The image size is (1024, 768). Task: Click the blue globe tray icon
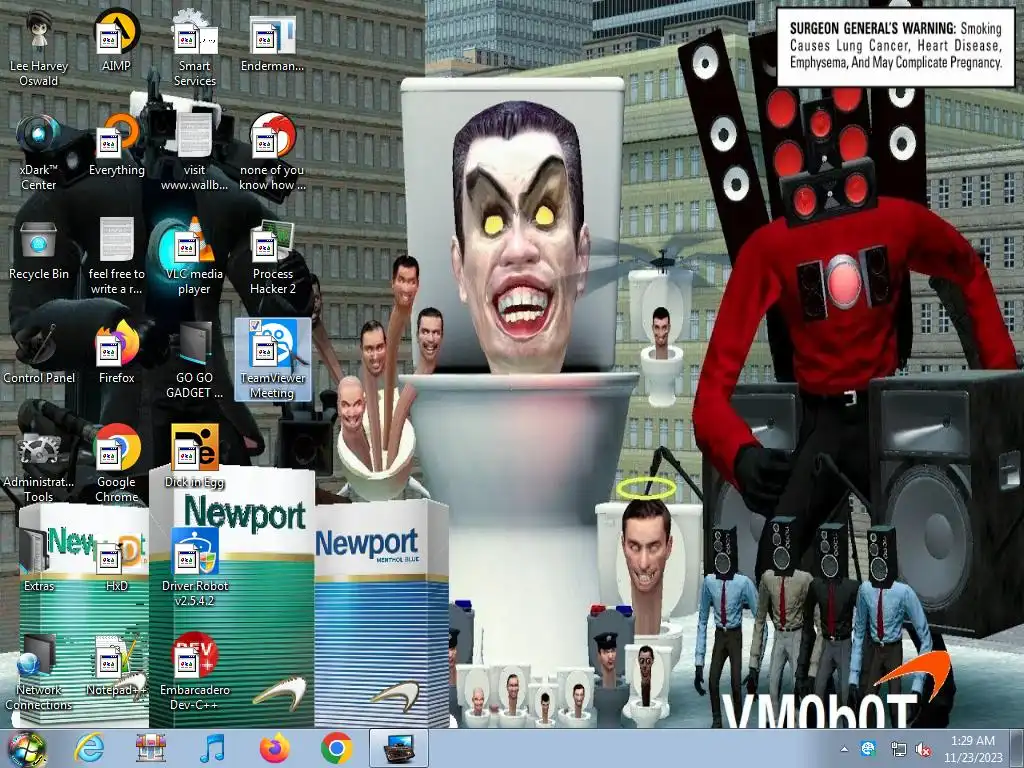click(868, 749)
